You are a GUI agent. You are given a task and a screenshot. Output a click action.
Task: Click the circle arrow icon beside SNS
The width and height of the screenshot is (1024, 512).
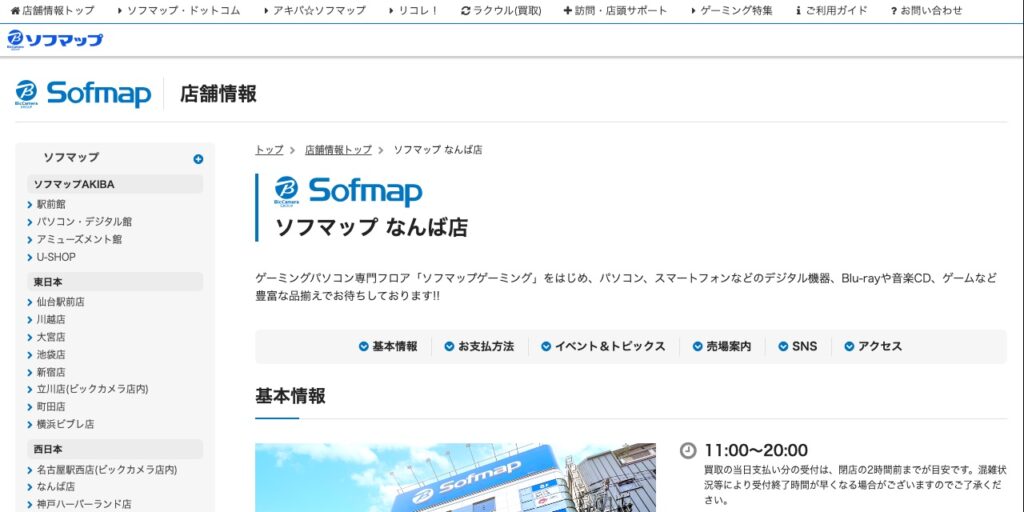(x=783, y=347)
